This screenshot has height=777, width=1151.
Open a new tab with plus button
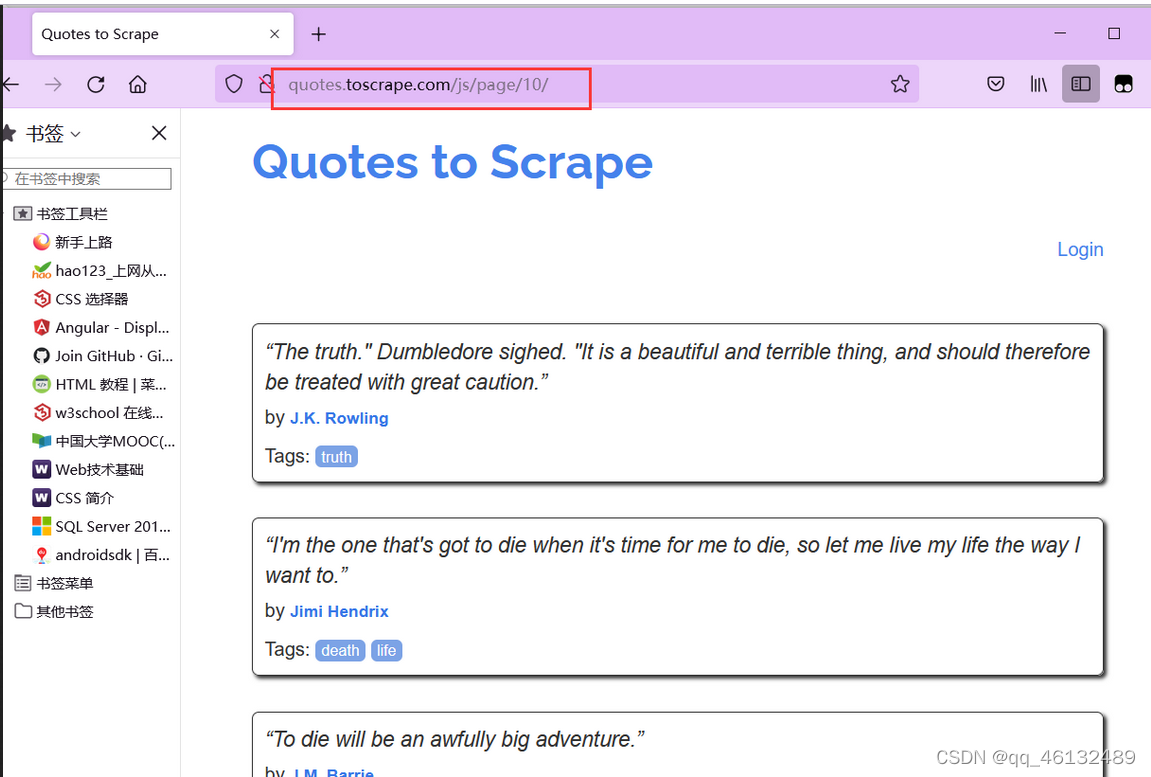point(319,34)
